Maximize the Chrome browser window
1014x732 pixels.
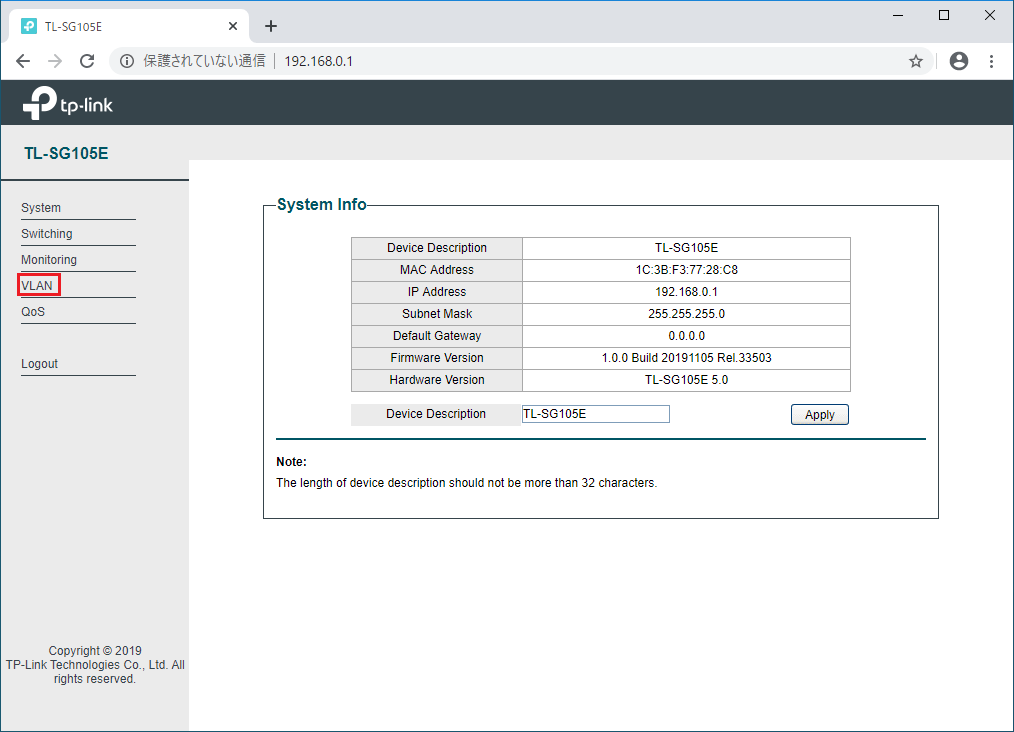click(x=944, y=15)
